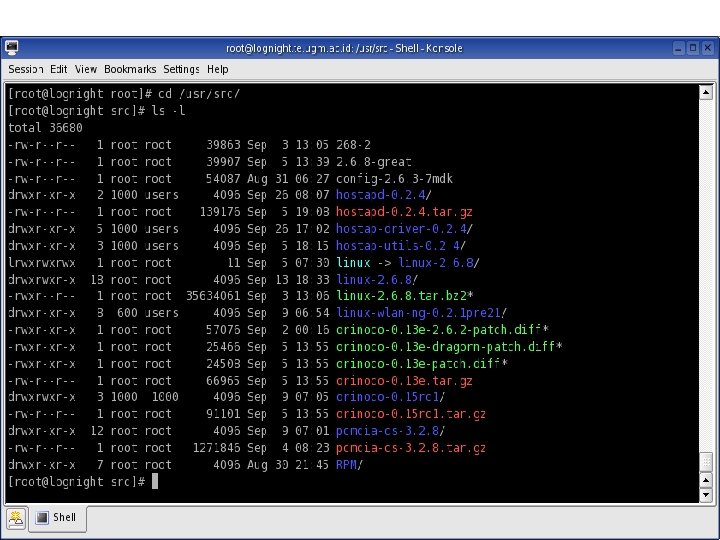The height and width of the screenshot is (540, 720).
Task: Click the scrollbar up arrow near bottom
Action: point(706,481)
